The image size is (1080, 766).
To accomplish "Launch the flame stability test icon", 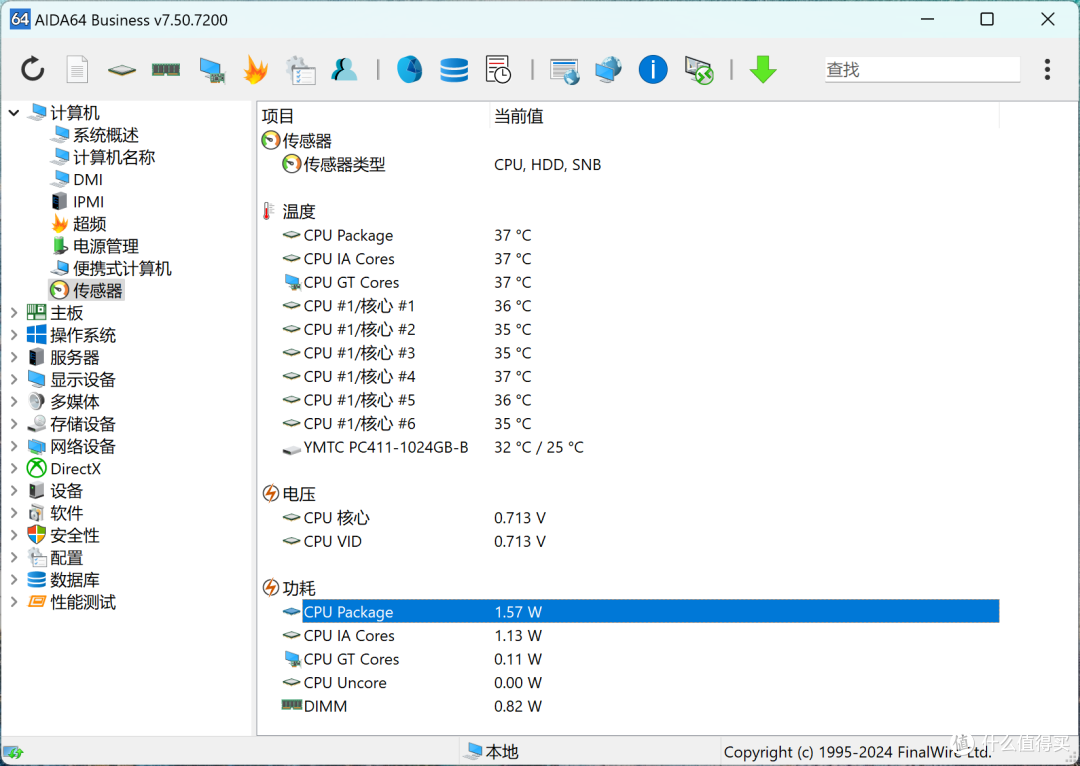I will tap(256, 70).
